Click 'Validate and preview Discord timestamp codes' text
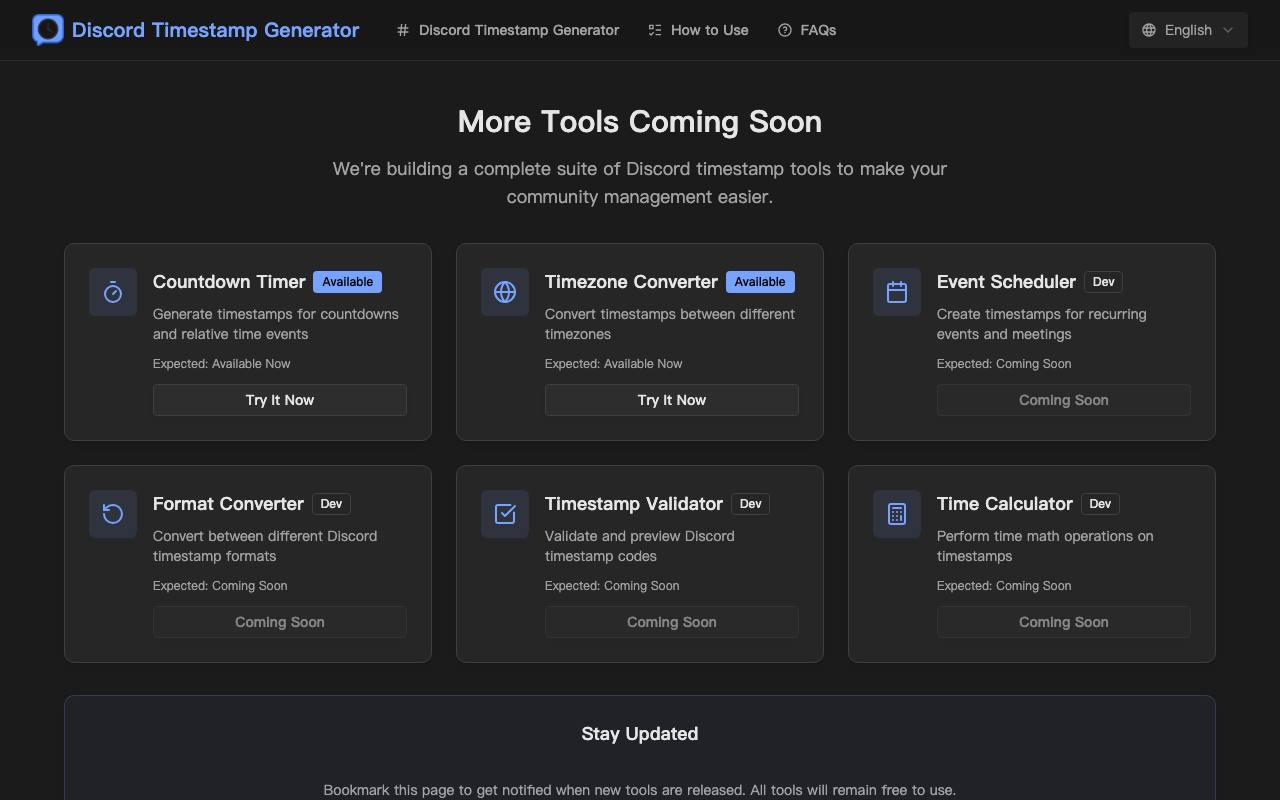Screen dimensions: 1280x800 coord(640,546)
